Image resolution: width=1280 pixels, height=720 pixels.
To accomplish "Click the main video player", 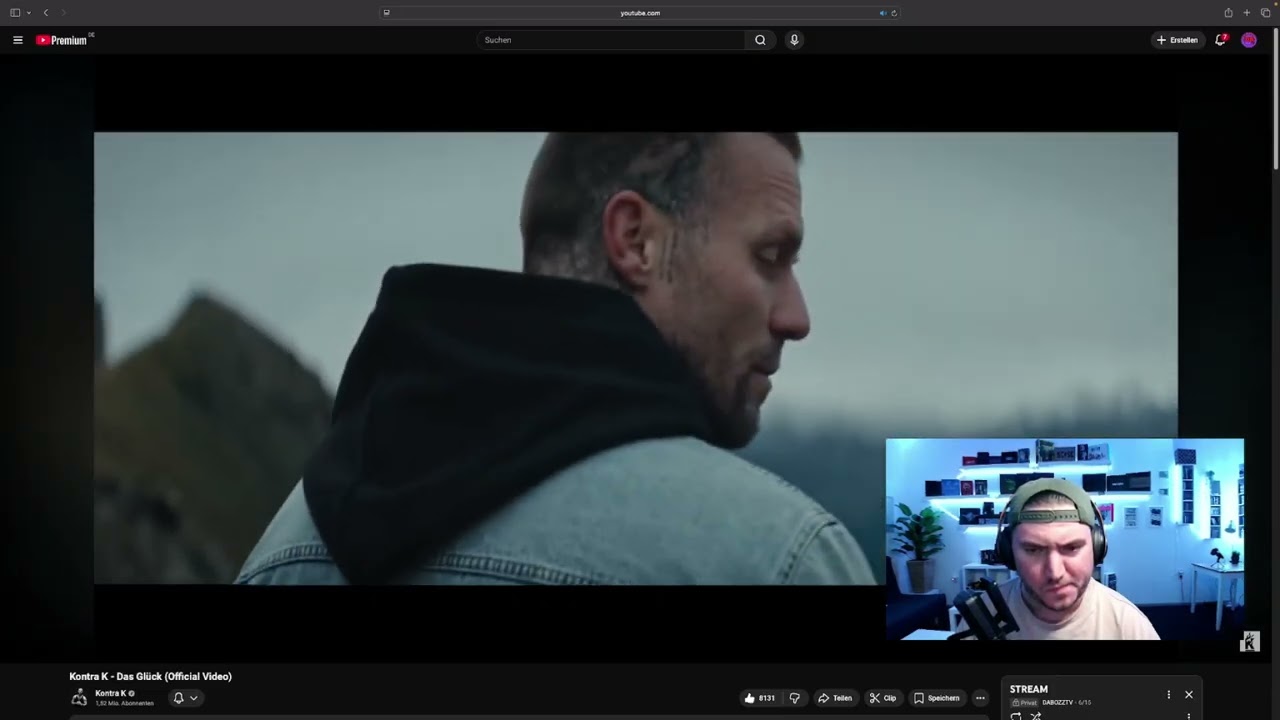I will (636, 358).
